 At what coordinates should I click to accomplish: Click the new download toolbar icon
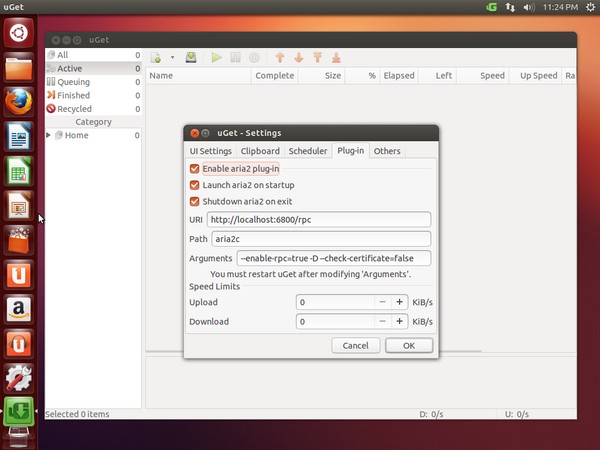(x=156, y=58)
